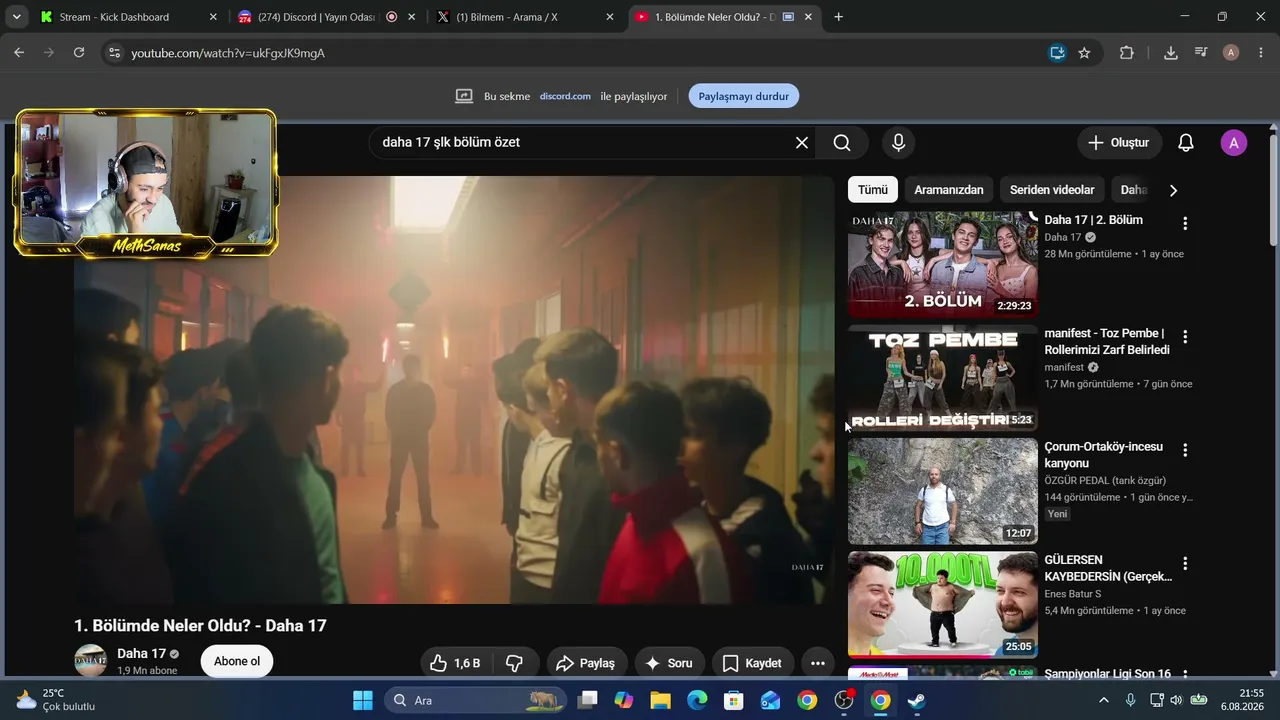
Task: Focus the address bar URL field
Action: [x=580, y=53]
